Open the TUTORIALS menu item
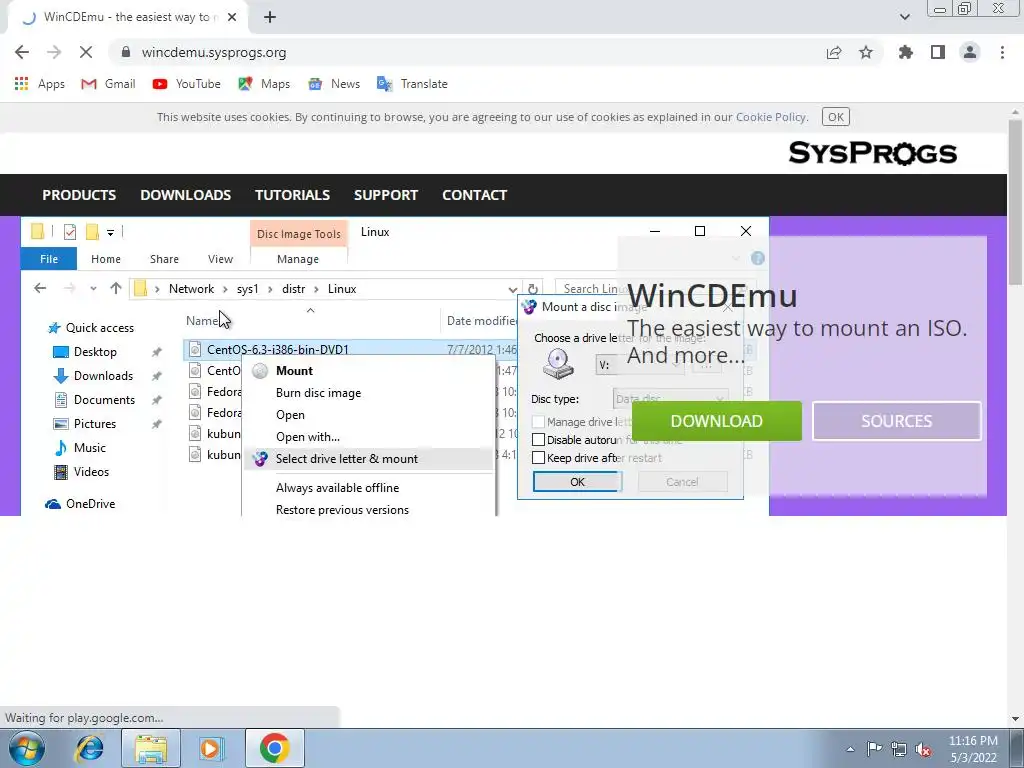The image size is (1024, 768). tap(292, 195)
